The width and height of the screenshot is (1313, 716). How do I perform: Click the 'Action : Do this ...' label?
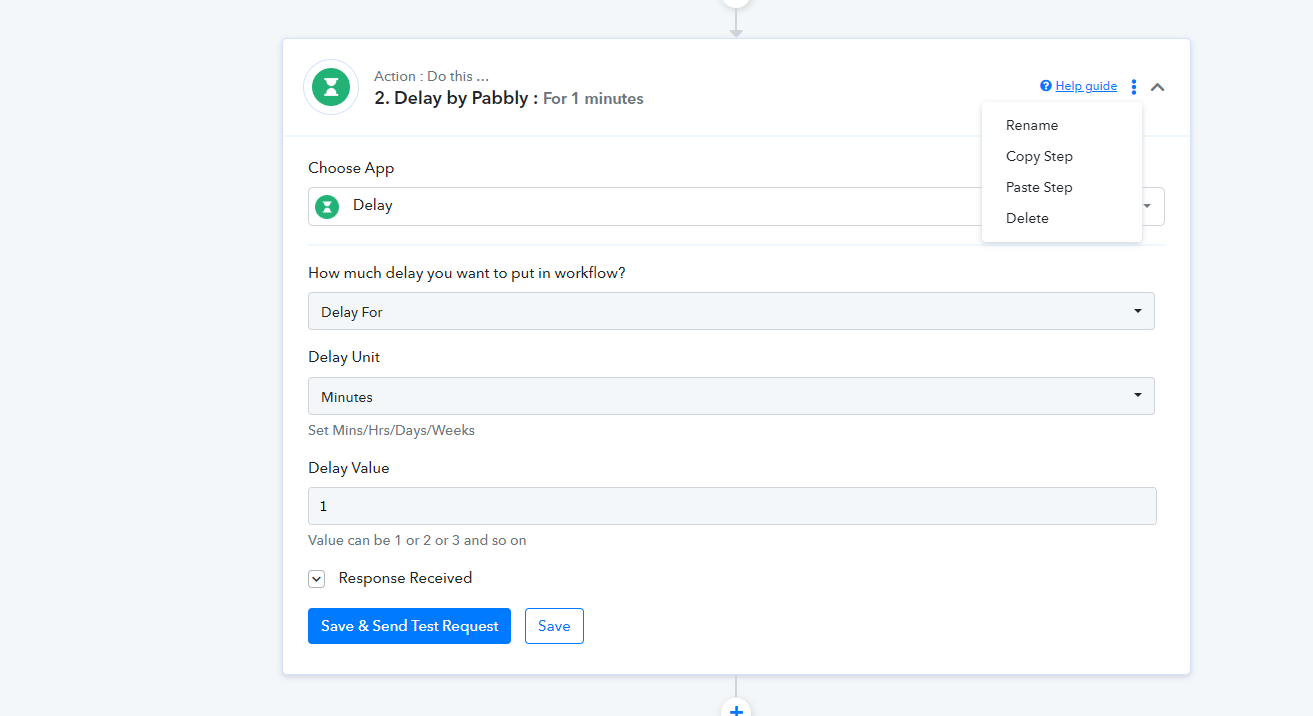[x=431, y=76]
